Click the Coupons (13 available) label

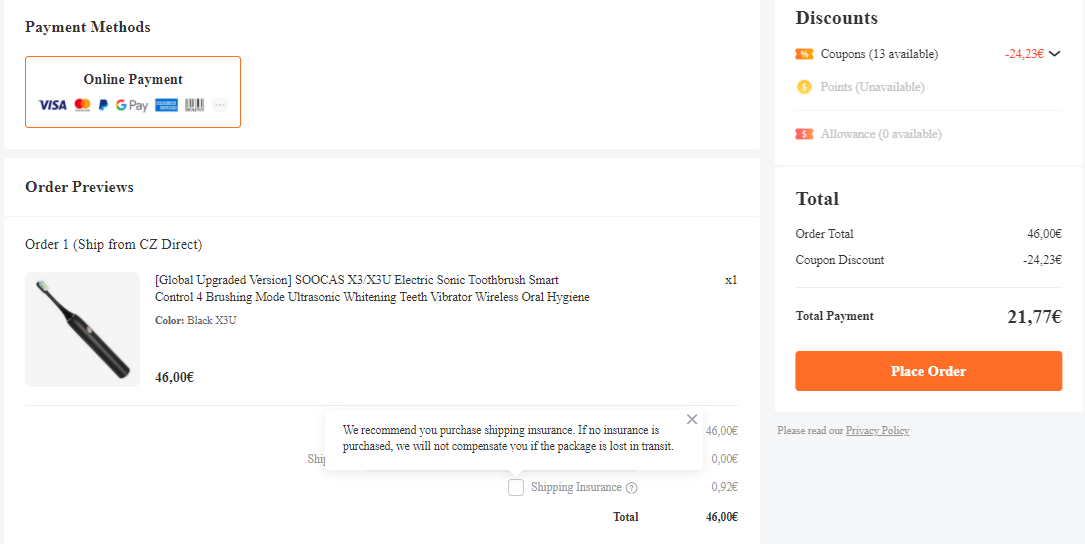click(x=879, y=54)
